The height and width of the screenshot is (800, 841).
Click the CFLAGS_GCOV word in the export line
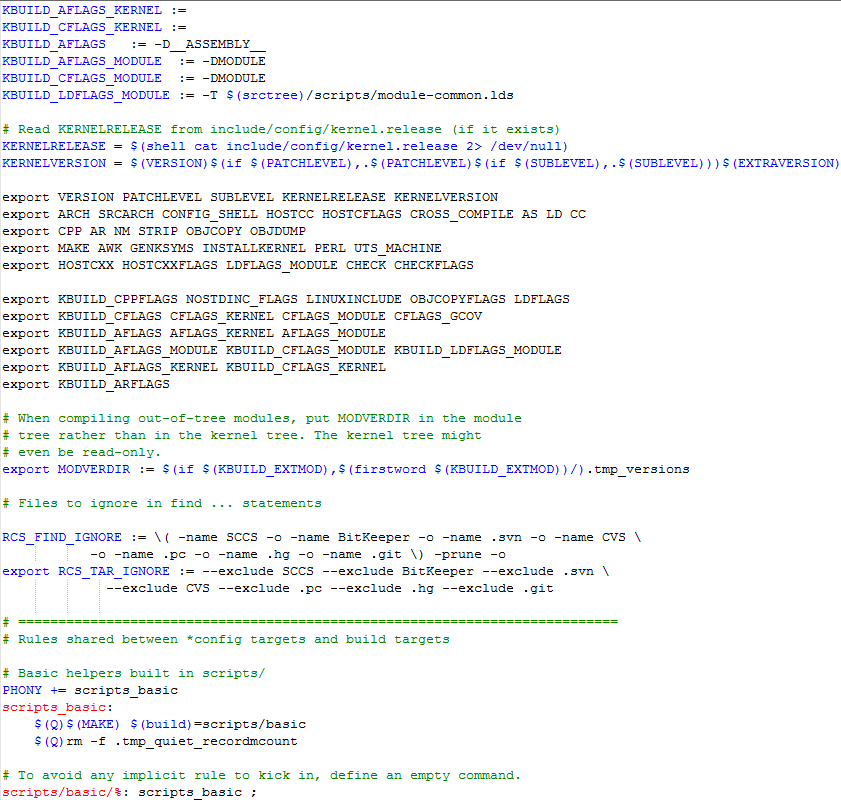click(x=438, y=316)
